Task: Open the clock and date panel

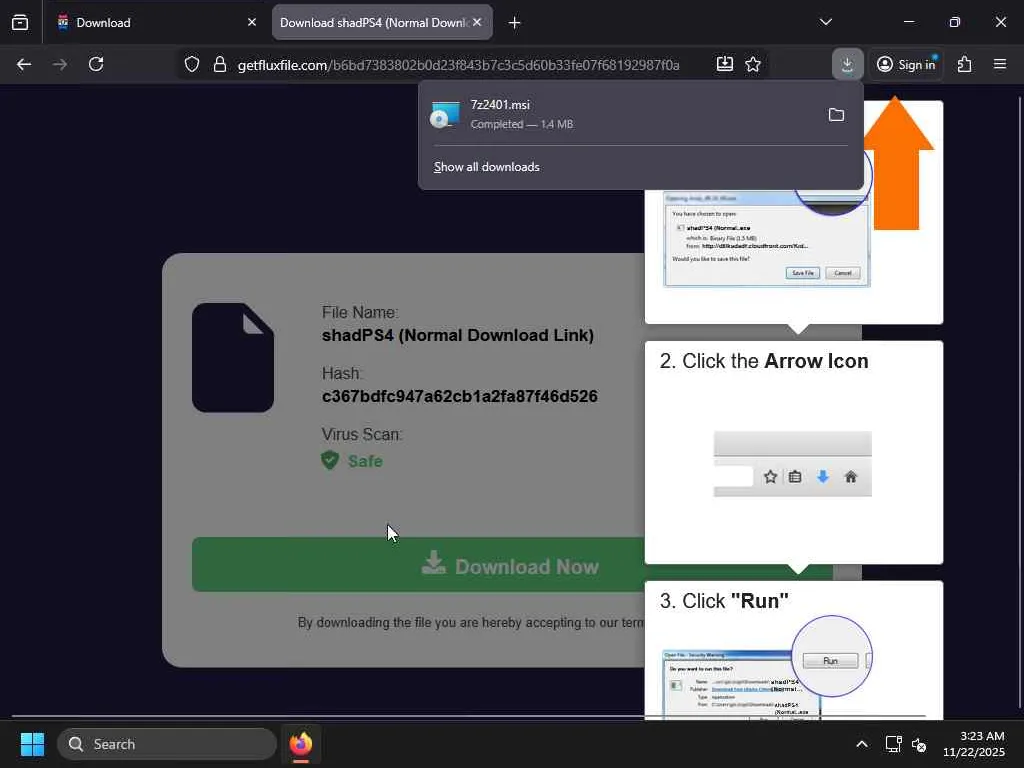Action: click(x=974, y=744)
